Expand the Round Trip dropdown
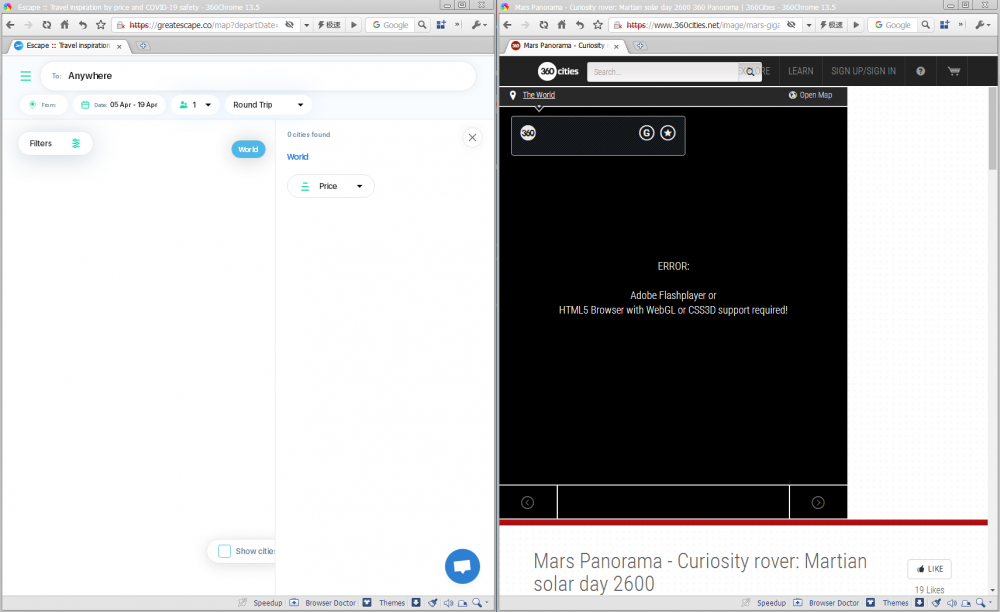 point(268,105)
